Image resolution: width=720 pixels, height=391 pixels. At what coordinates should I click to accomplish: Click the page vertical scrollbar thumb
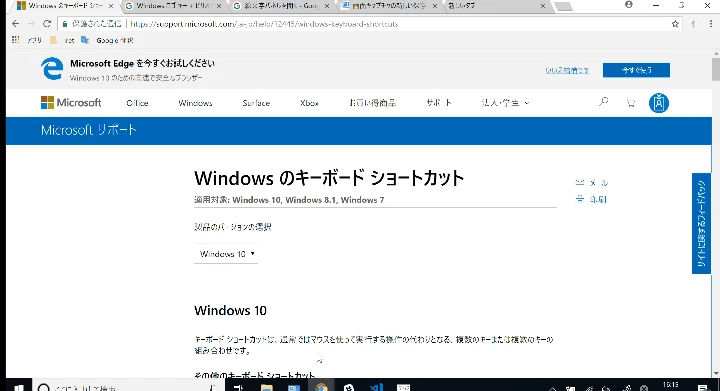click(716, 69)
